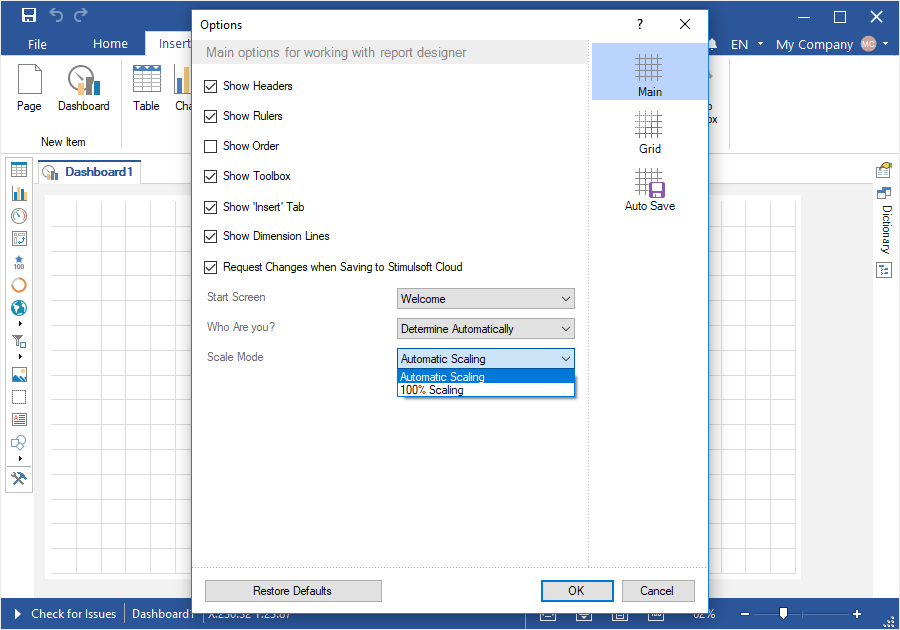Screen dimensions: 900x630
Task: Confirm options with OK button
Action: pos(576,591)
